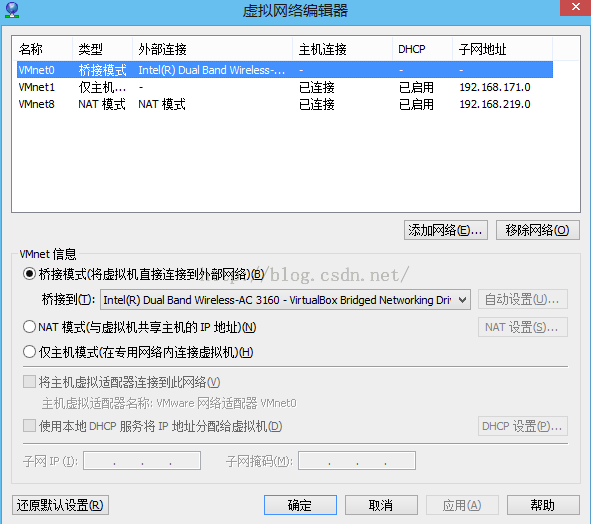Select the VMnet0 bridged row
This screenshot has width=591, height=524.
285,70
